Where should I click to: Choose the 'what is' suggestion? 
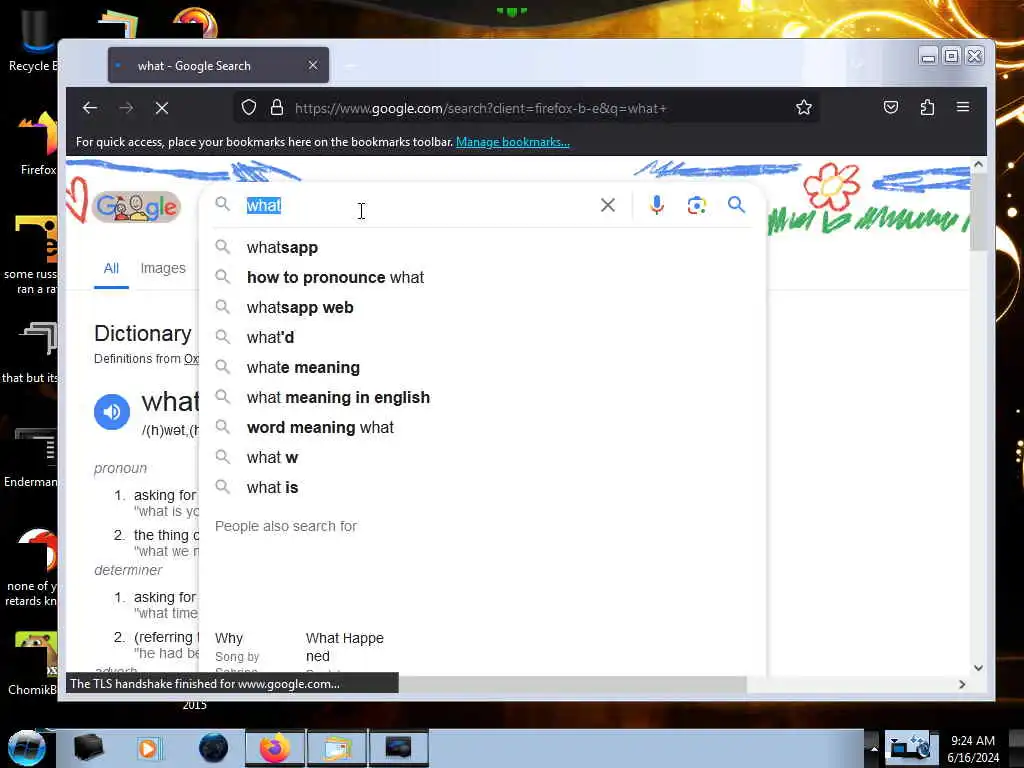[482, 488]
